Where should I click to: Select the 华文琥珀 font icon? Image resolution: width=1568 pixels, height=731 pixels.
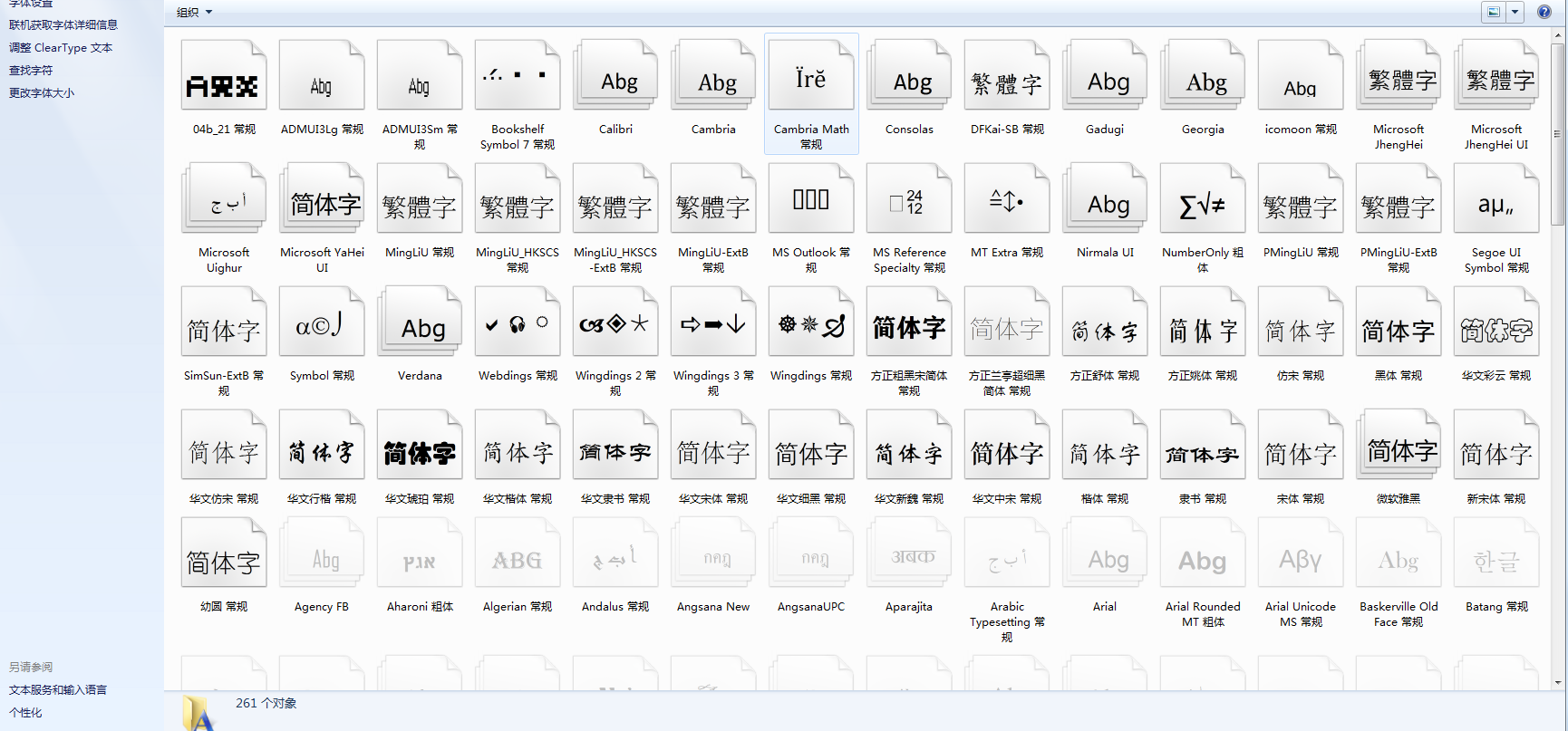[420, 445]
